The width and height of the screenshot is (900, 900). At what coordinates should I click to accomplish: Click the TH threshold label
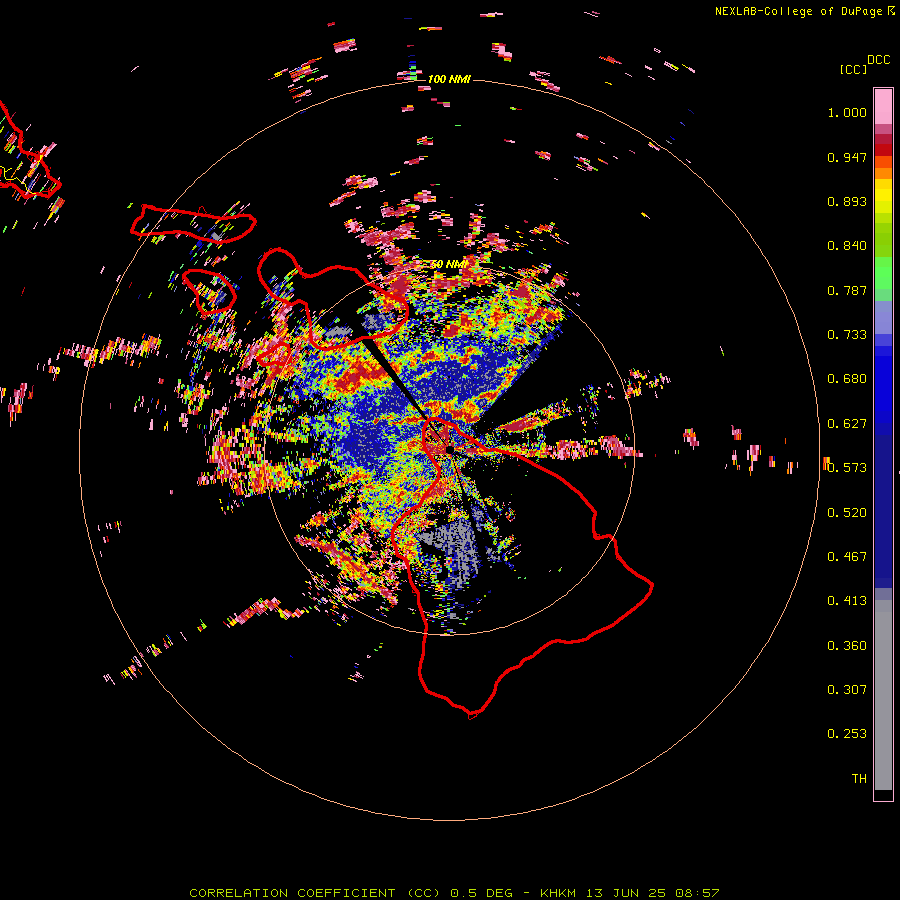pos(859,779)
